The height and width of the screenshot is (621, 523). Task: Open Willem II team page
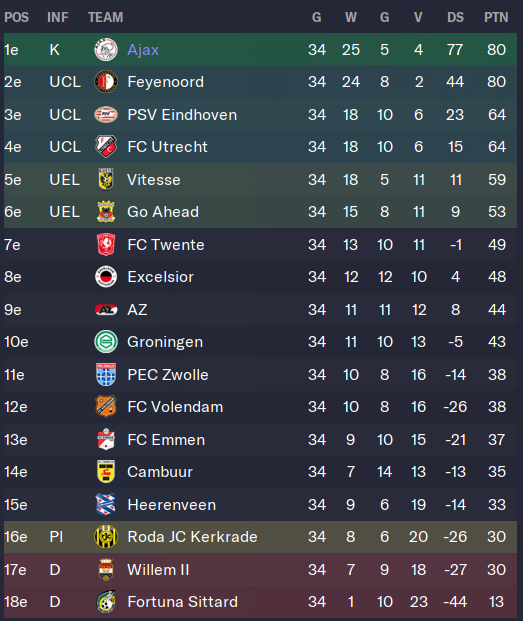tap(158, 570)
